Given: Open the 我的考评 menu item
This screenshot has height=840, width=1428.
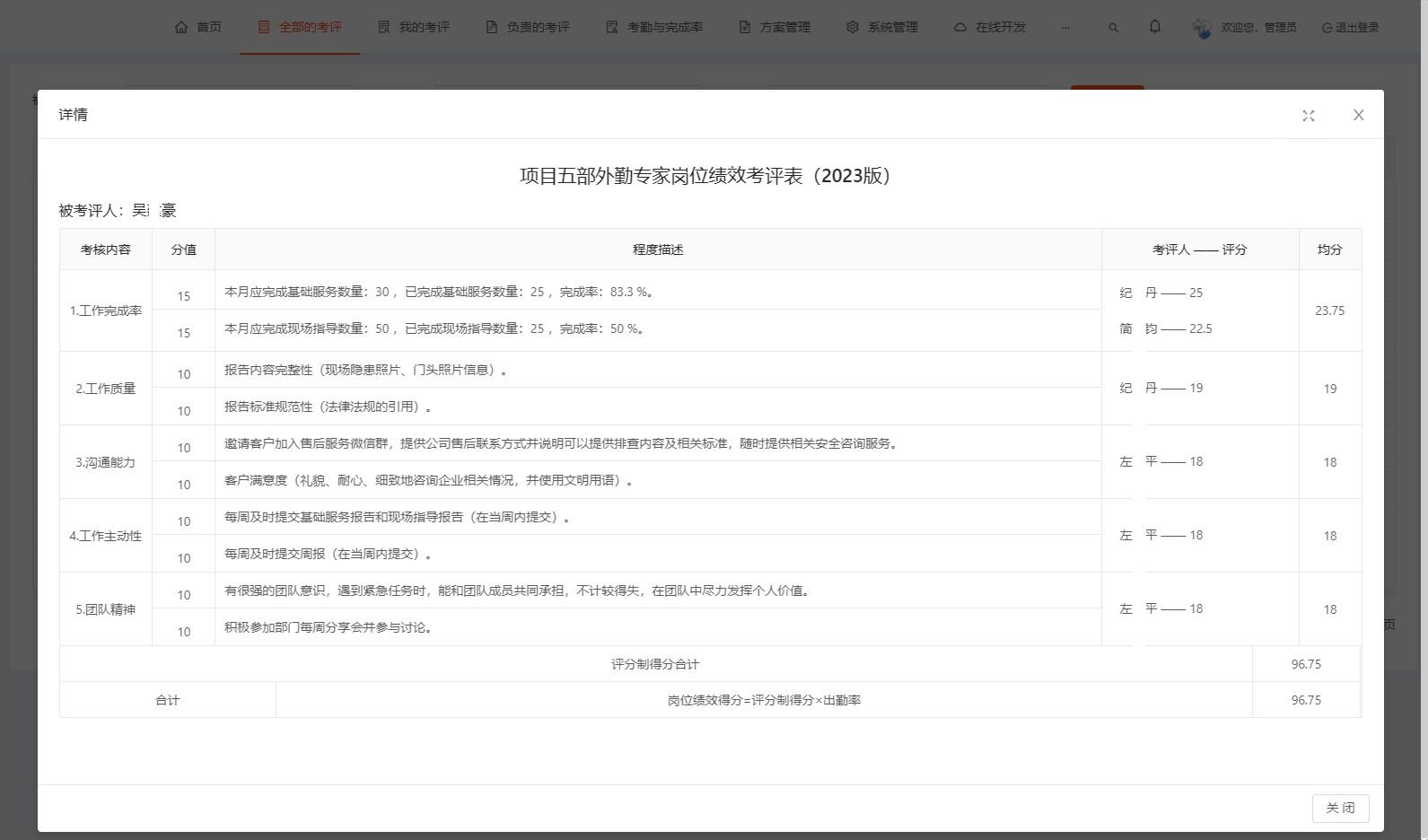Looking at the screenshot, I should (414, 27).
